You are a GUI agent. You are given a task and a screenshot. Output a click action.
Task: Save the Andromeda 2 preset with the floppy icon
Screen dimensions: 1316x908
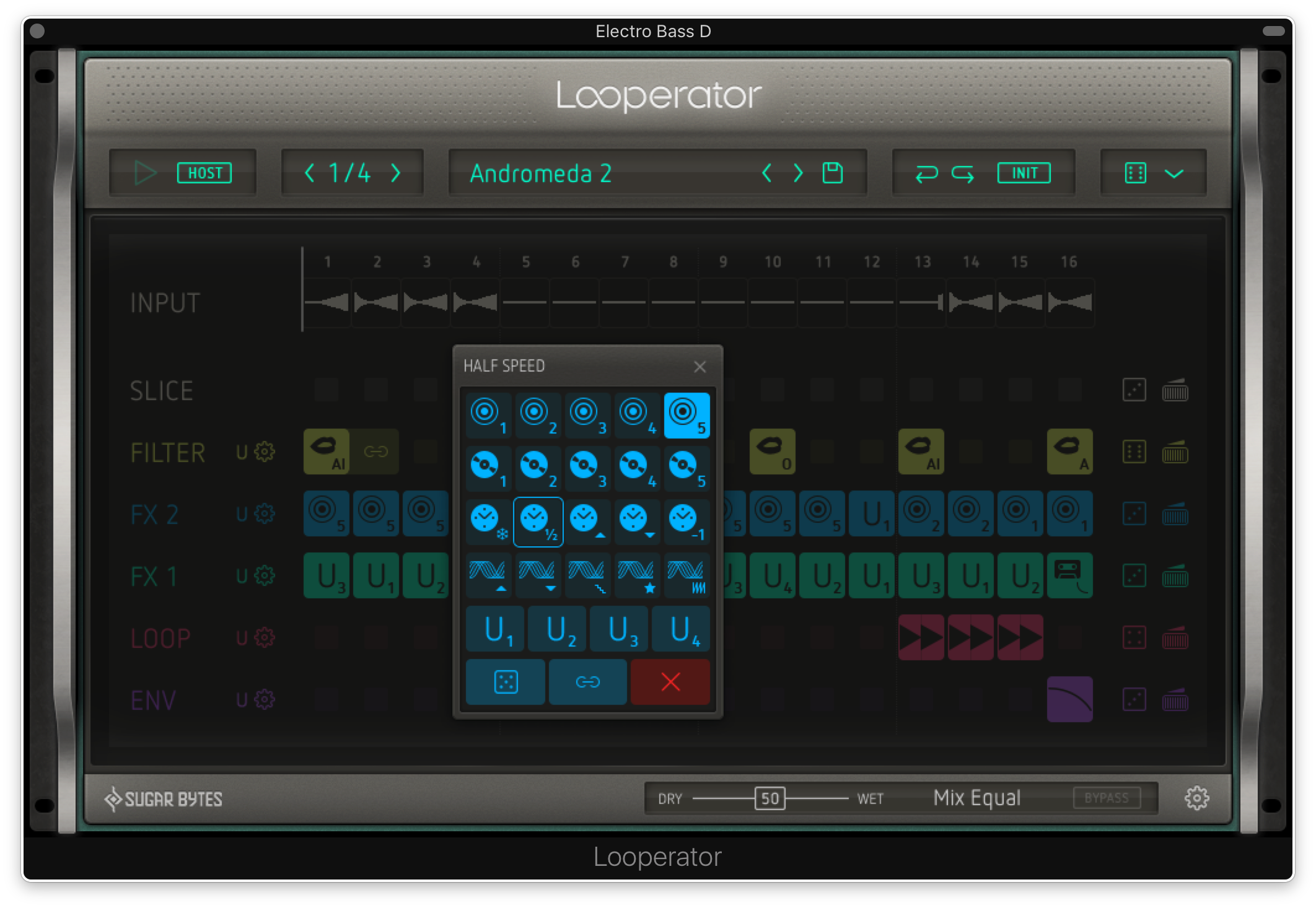(833, 173)
